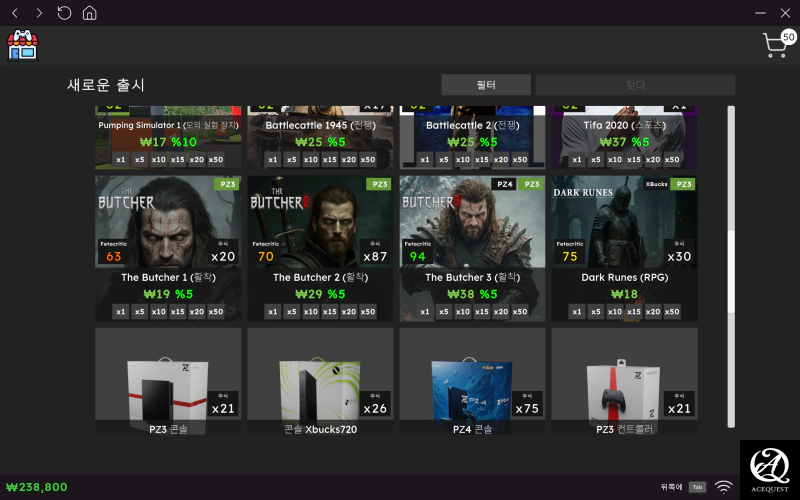The width and height of the screenshot is (800, 500).
Task: Select x5 under Battlecattle 1945
Action: (292, 160)
